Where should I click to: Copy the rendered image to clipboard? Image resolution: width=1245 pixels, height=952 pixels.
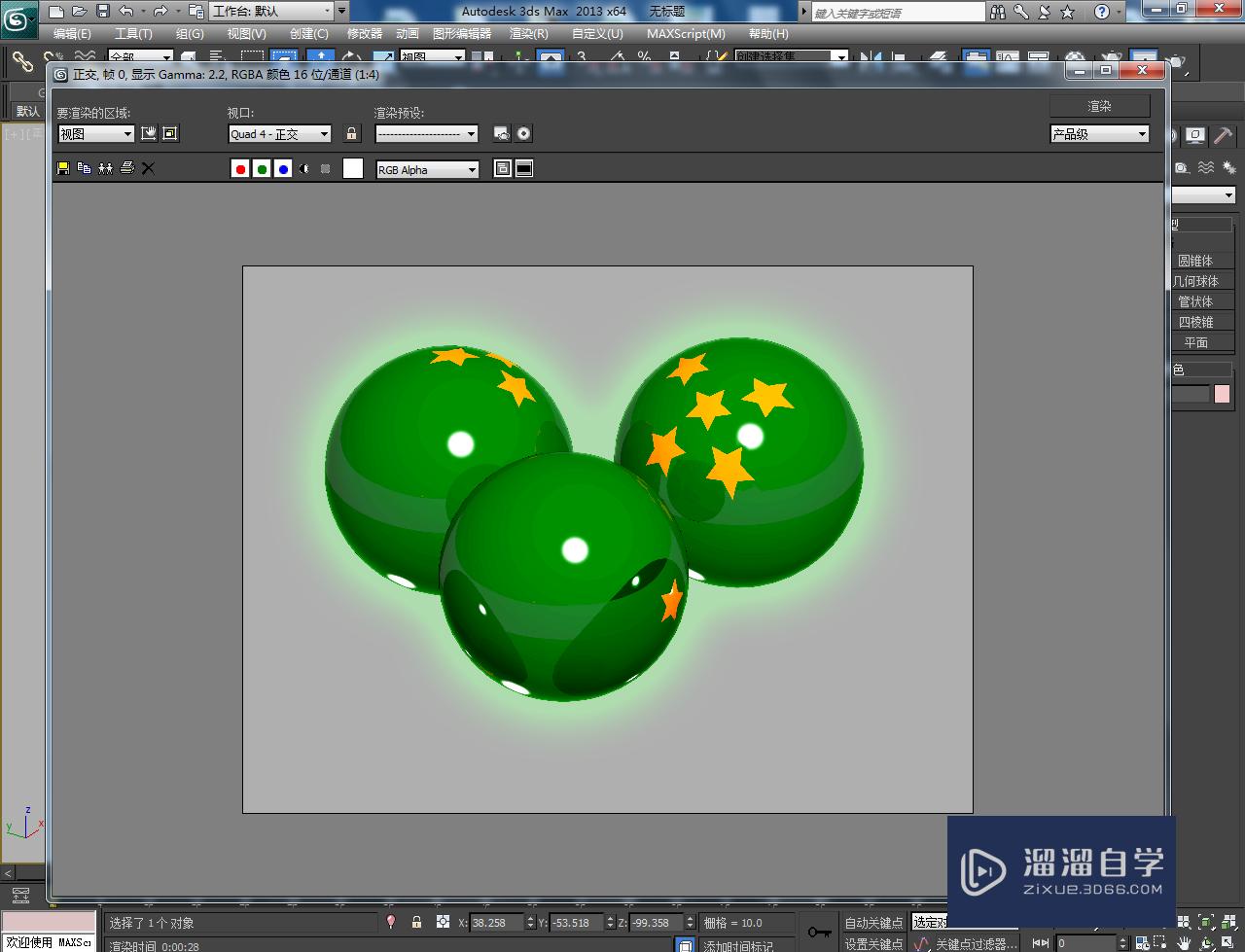coord(85,168)
